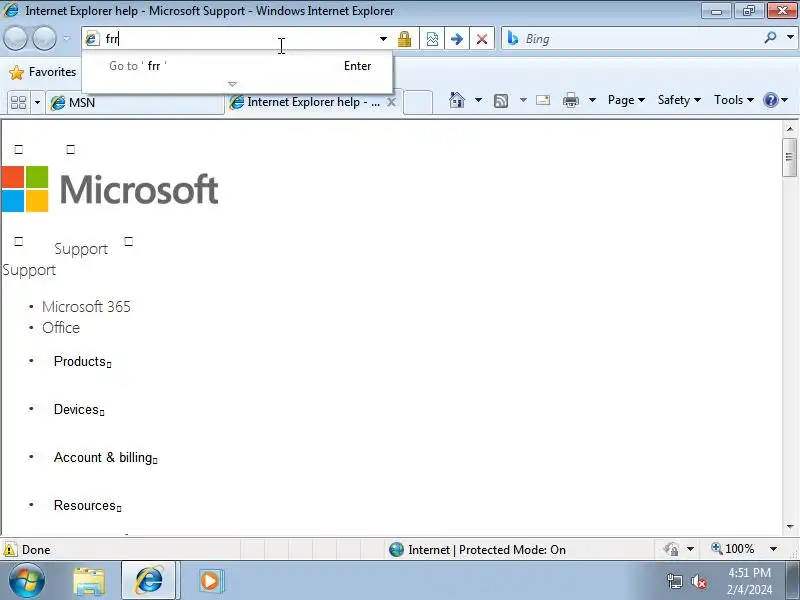Expand the address bar autocomplete dropdown
Image resolution: width=800 pixels, height=600 pixels.
click(383, 39)
